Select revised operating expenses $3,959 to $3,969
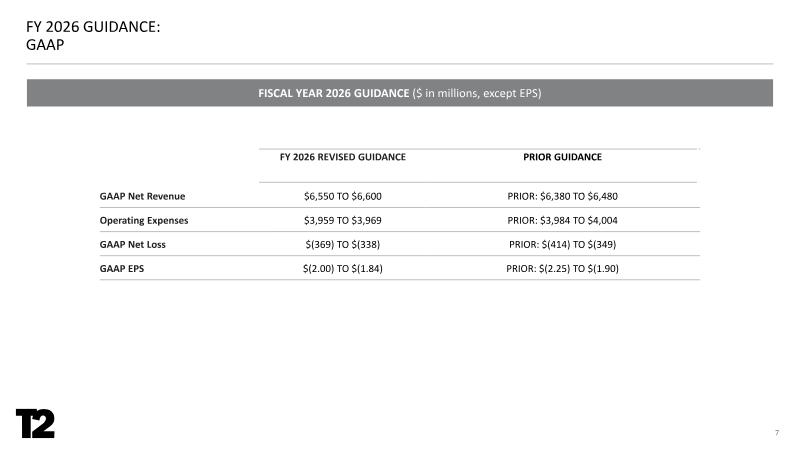 pos(342,219)
